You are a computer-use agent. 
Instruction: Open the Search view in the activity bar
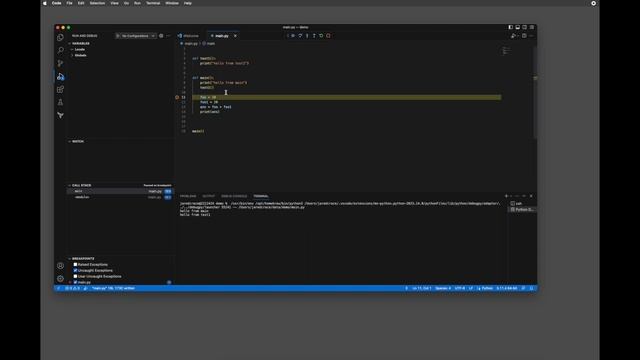click(60, 50)
